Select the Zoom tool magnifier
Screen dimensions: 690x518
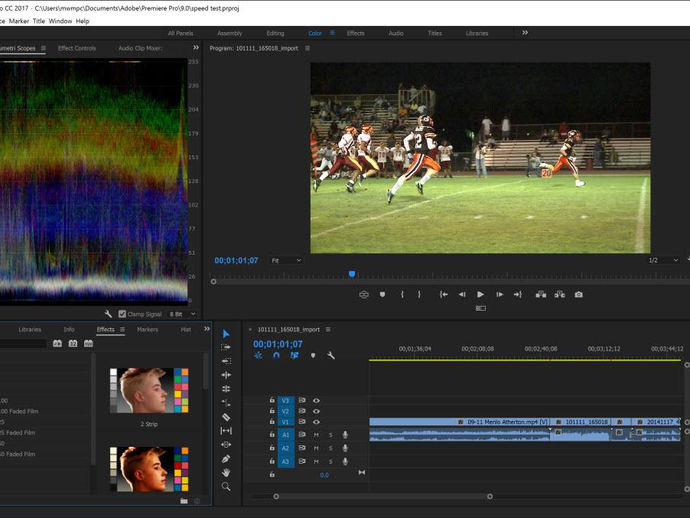(x=226, y=486)
